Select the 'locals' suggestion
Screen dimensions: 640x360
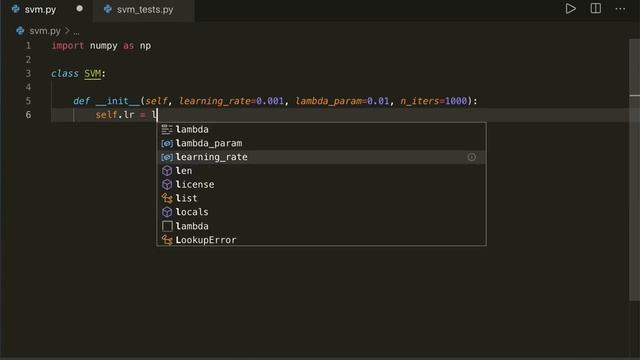(x=321, y=212)
